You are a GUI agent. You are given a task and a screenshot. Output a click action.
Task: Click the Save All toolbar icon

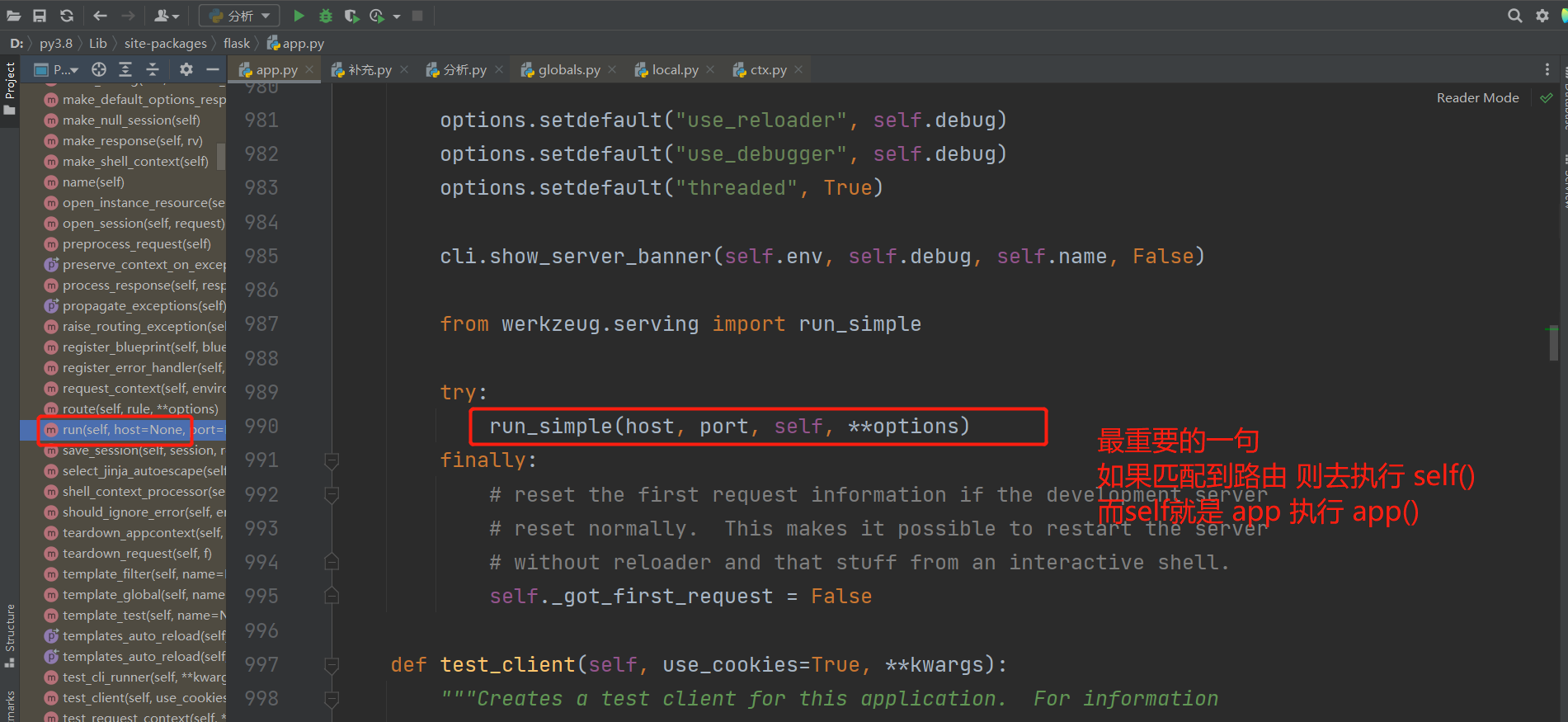[40, 16]
